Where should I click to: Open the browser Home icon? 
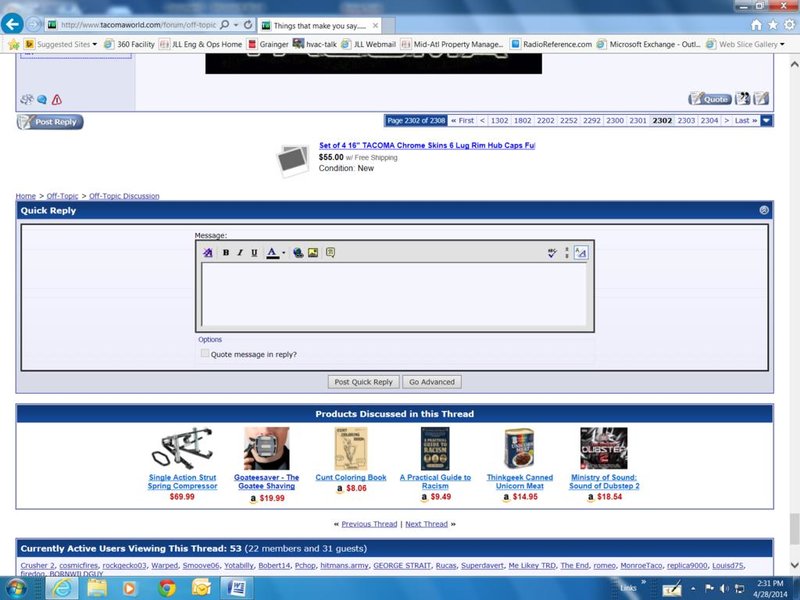pyautogui.click(x=757, y=24)
